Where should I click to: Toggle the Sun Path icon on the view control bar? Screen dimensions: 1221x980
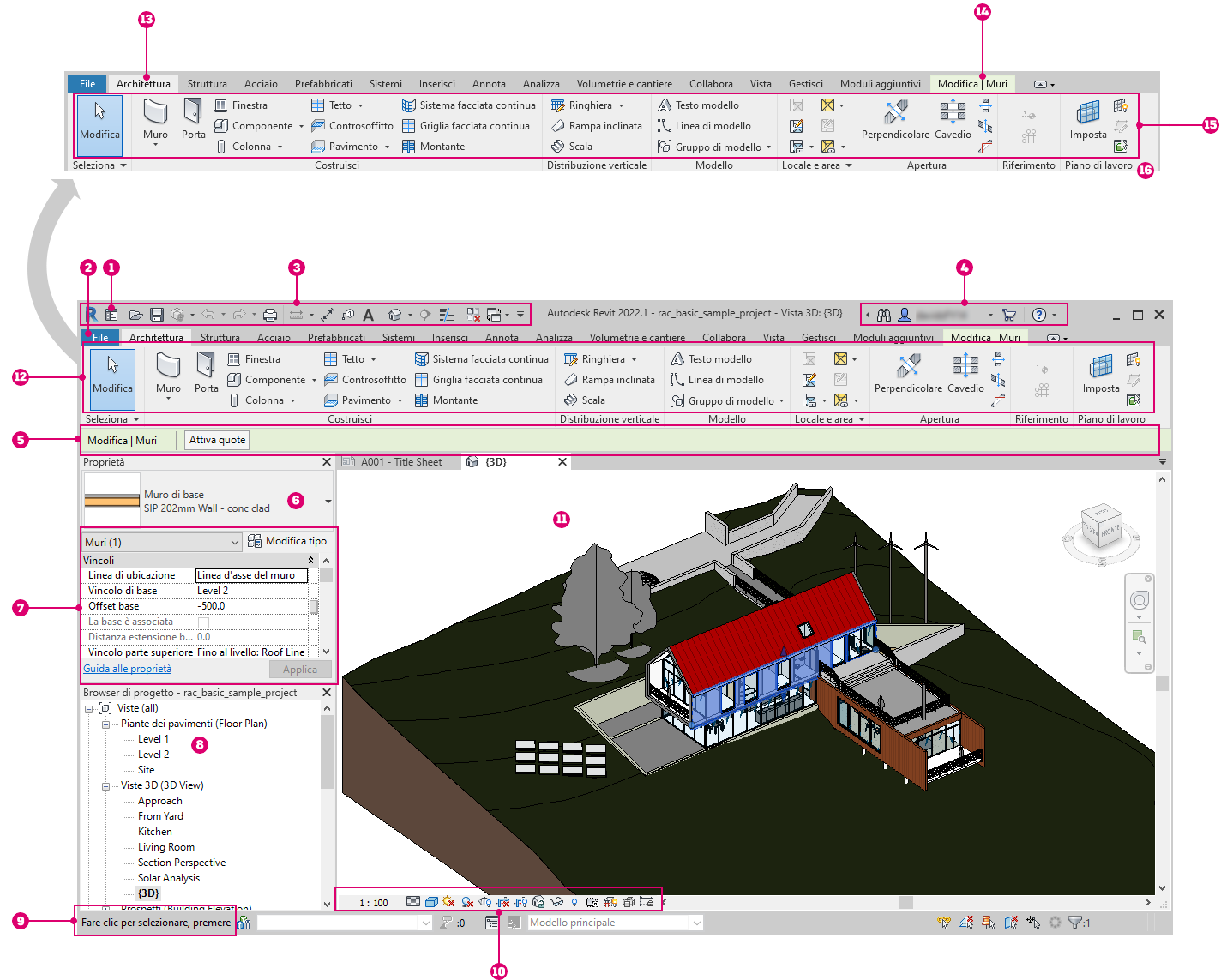(x=448, y=902)
